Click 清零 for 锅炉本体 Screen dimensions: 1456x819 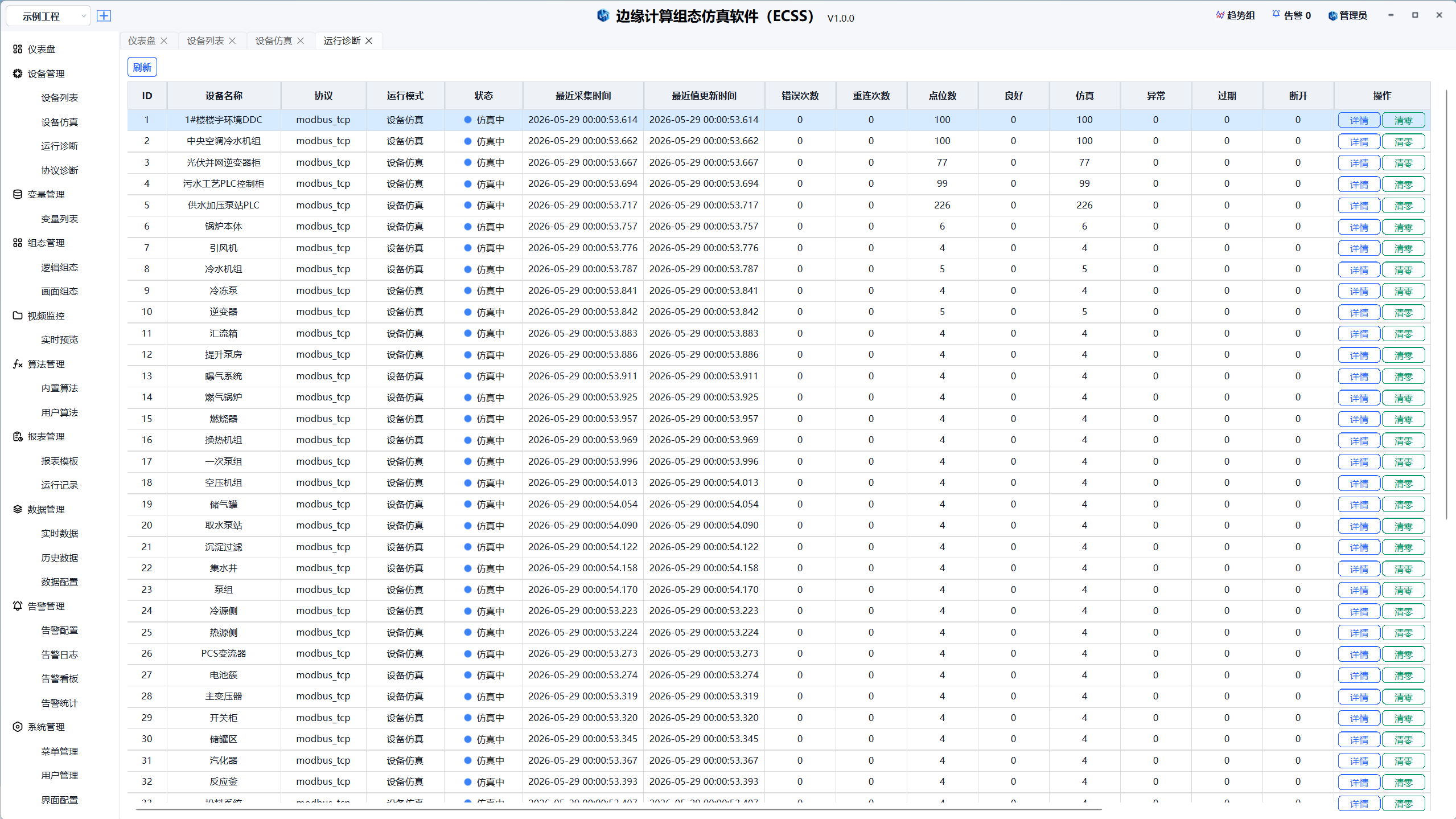1403,227
